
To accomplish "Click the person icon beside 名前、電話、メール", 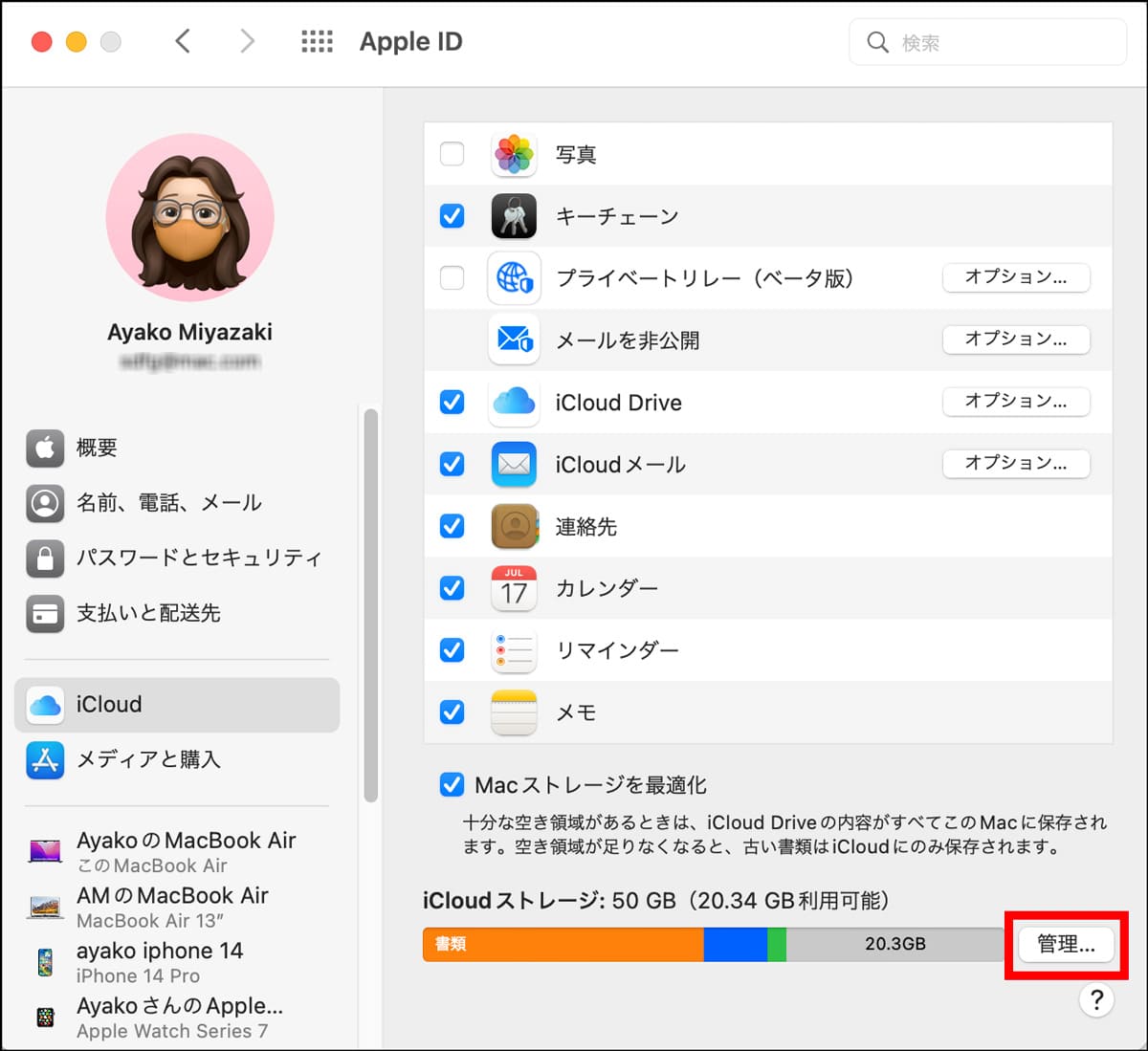I will click(x=45, y=503).
